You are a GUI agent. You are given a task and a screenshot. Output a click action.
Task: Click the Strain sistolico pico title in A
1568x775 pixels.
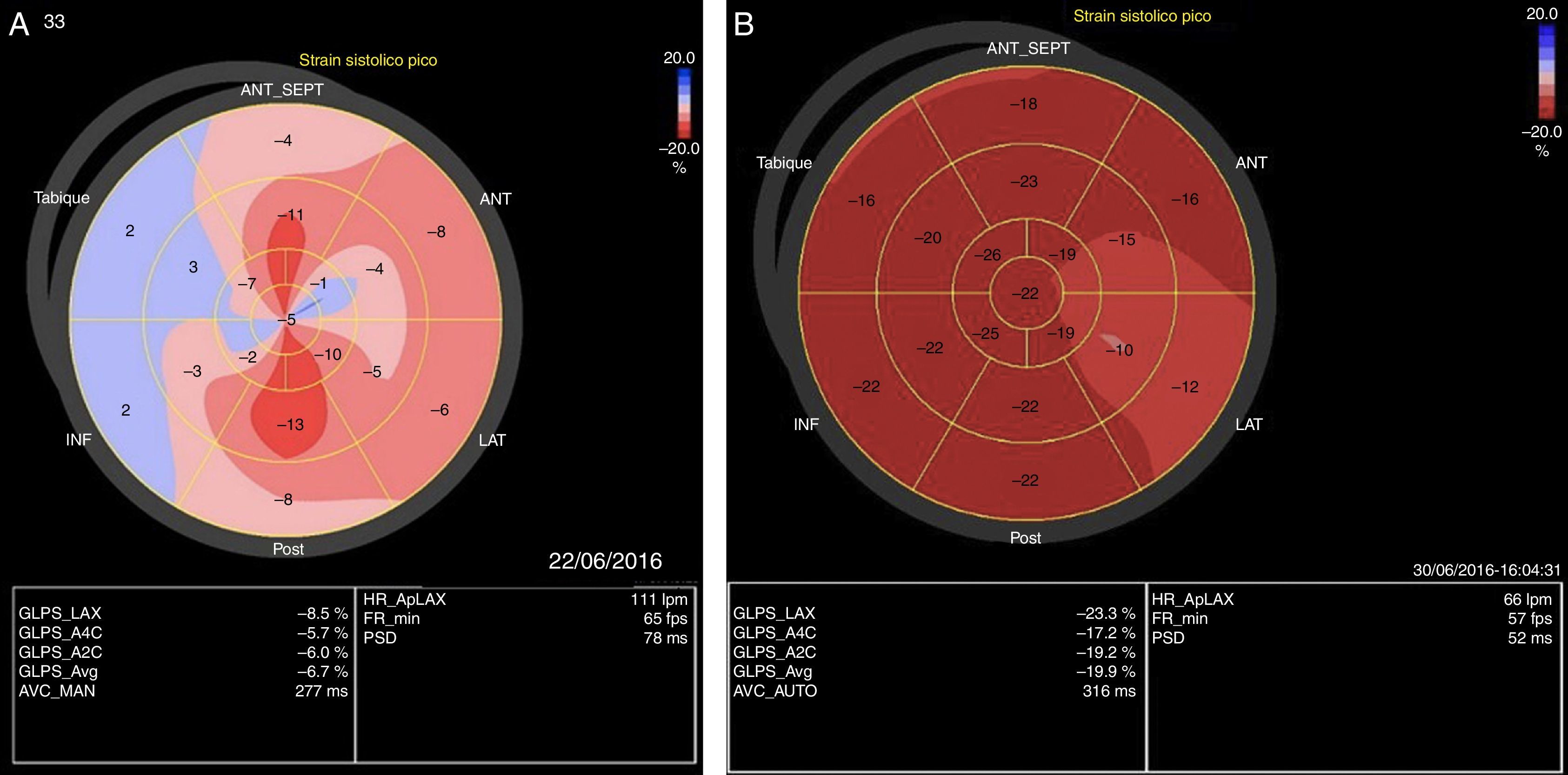[x=367, y=60]
